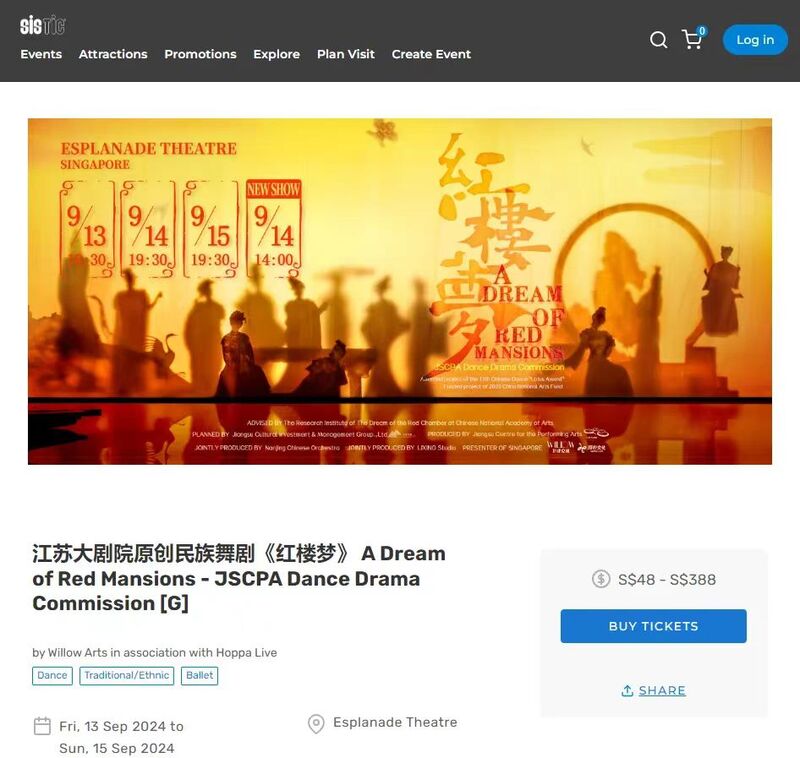This screenshot has height=758, width=800.
Task: Click the date text 'Fri, 13 Sep 2024 to'
Action: (121, 726)
